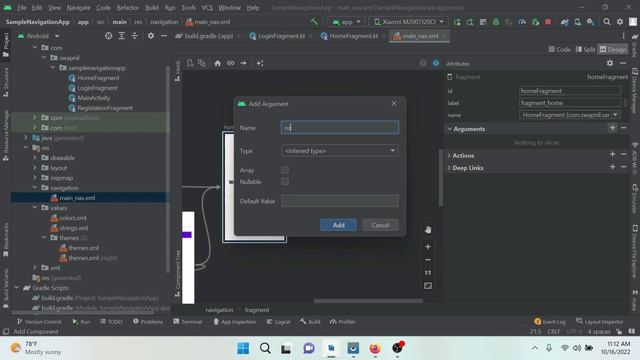Viewport: 640px width, 360px height.
Task: Open Windows taskbar Search icon
Action: (265, 348)
